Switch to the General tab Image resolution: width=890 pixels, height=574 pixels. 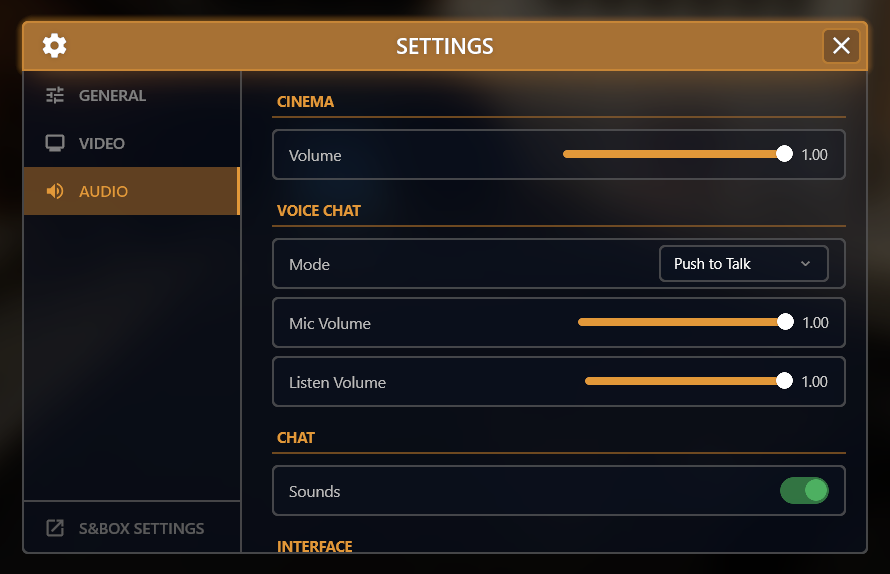[112, 96]
